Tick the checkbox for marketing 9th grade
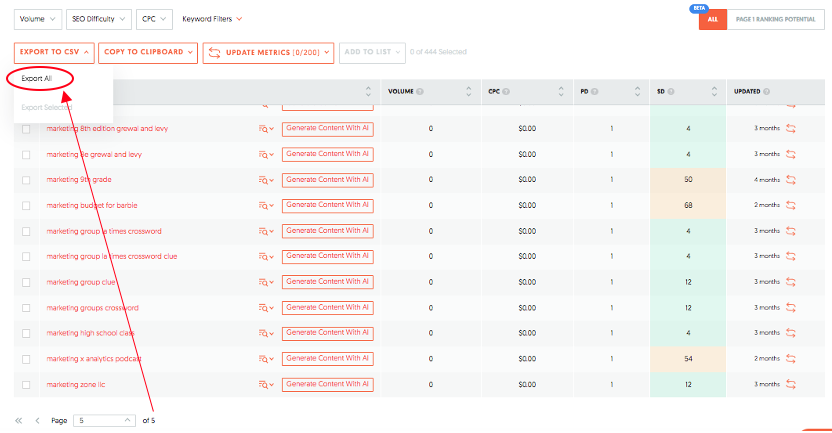The height and width of the screenshot is (433, 832). click(x=26, y=180)
